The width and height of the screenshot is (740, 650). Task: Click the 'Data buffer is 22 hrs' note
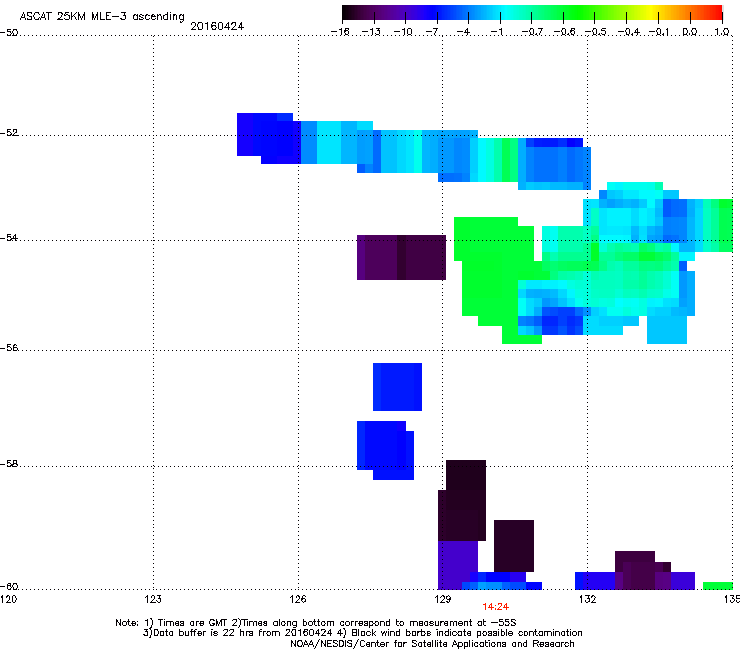[362, 633]
